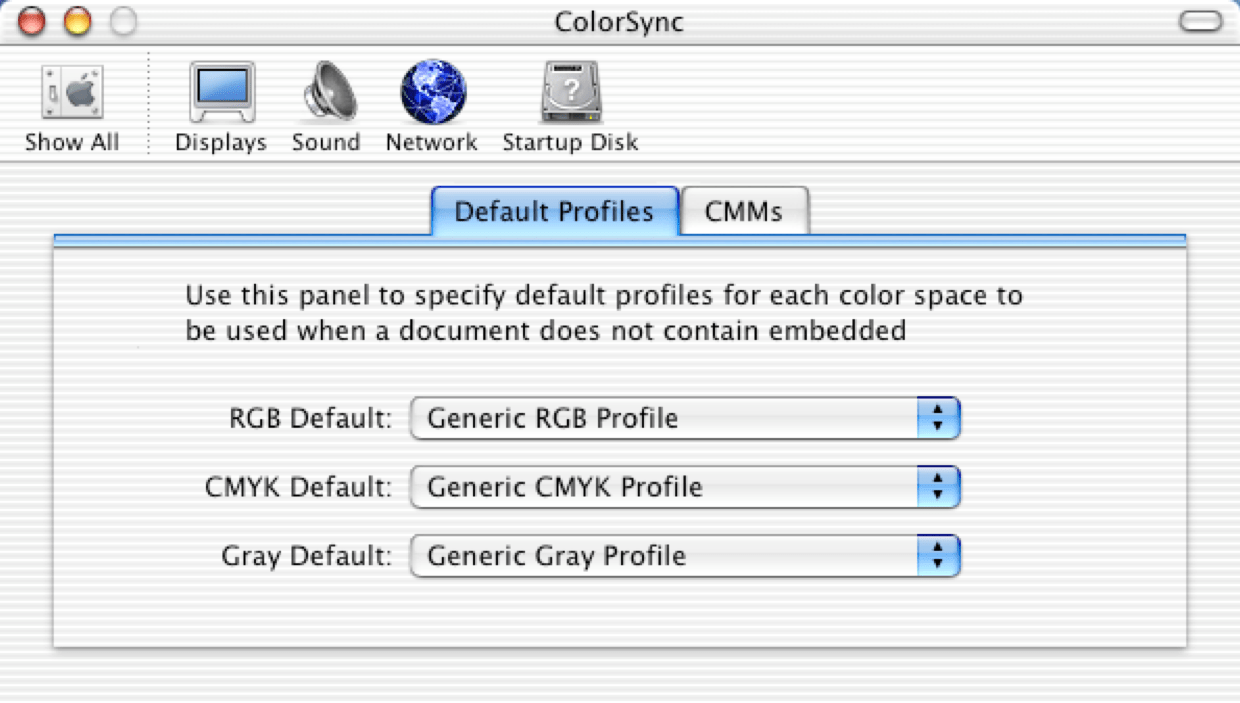The image size is (1240, 703).
Task: Open the Displays preference pane
Action: 221,93
